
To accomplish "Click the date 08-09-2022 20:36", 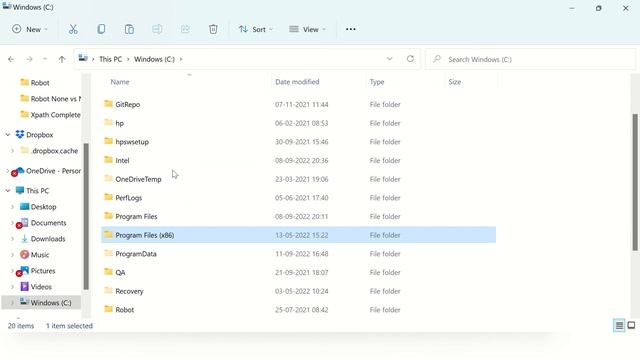I will (301, 160).
